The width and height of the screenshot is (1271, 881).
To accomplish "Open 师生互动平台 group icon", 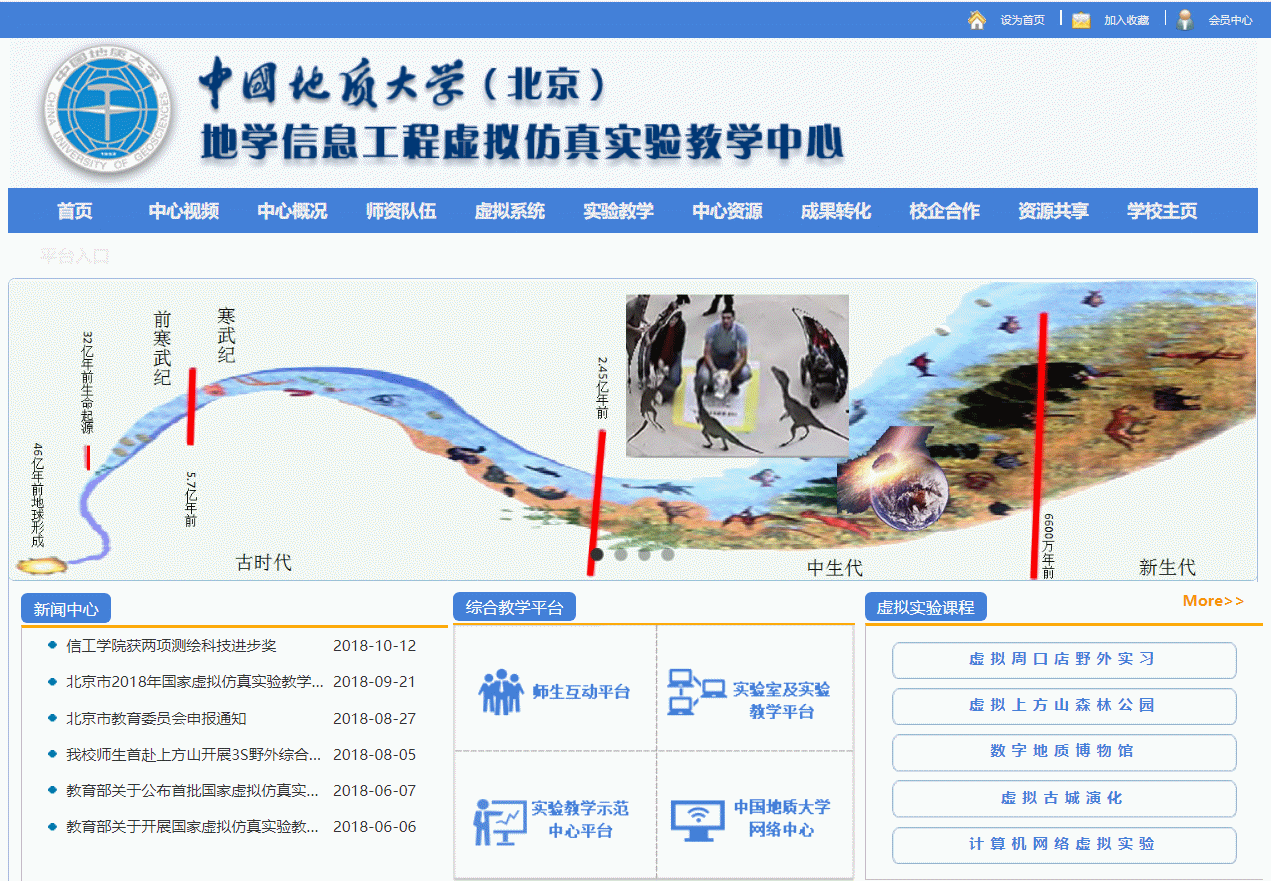I will (501, 692).
